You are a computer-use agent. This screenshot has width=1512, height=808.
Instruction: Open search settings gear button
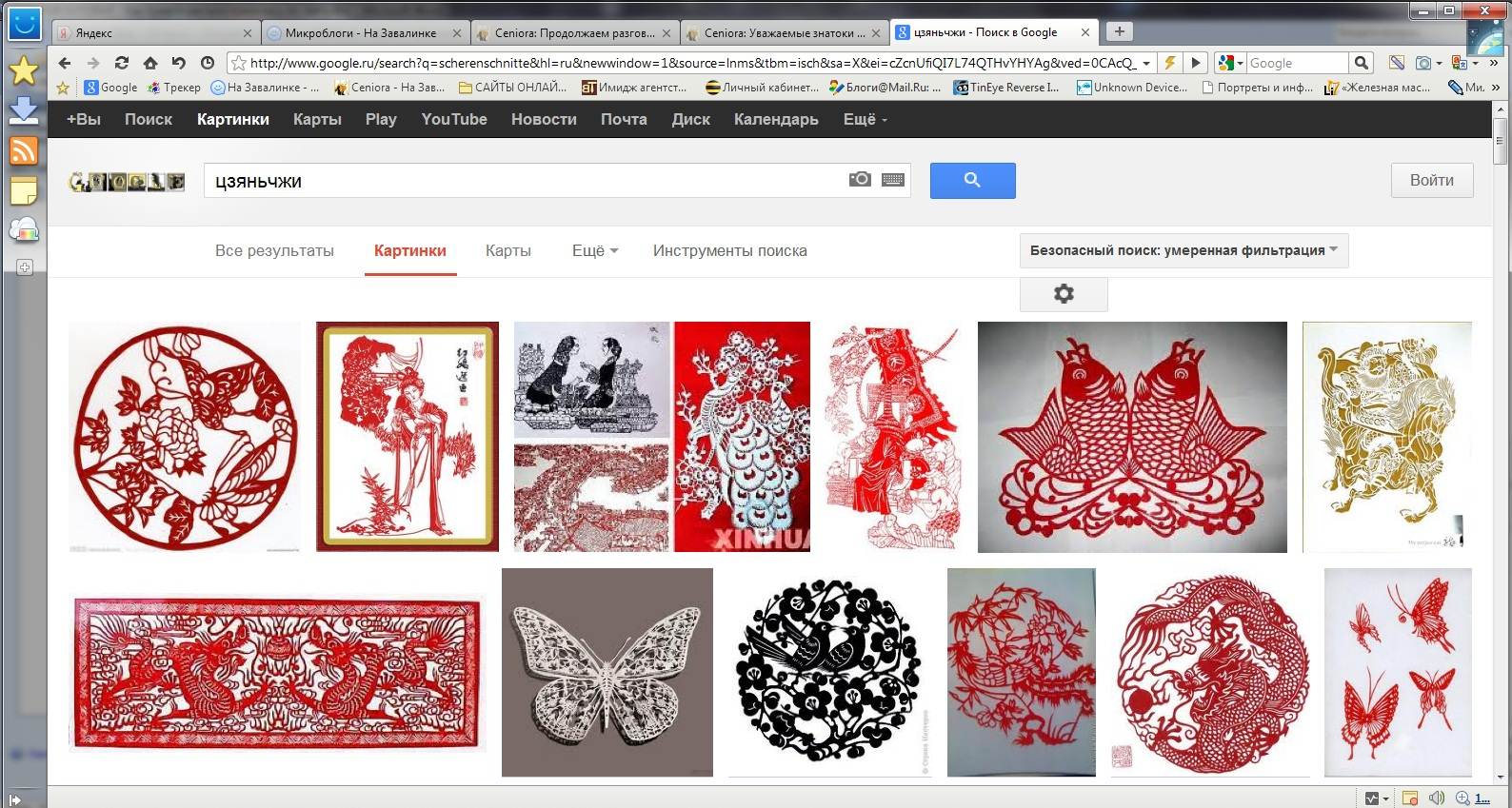coord(1064,294)
